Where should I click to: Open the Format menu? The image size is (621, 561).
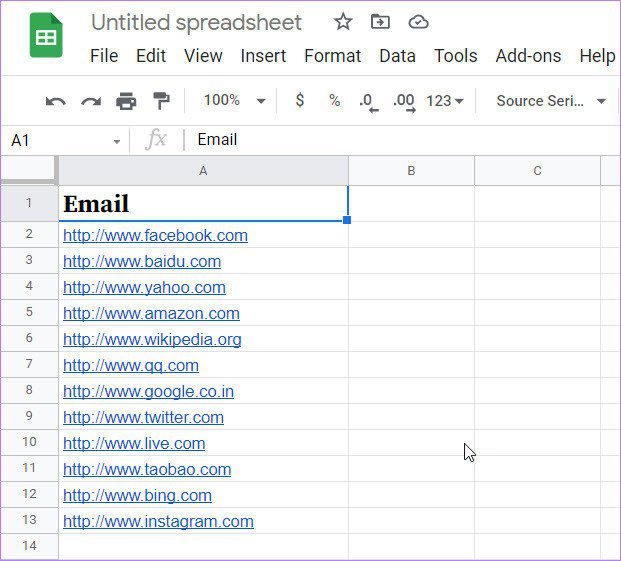tap(333, 55)
